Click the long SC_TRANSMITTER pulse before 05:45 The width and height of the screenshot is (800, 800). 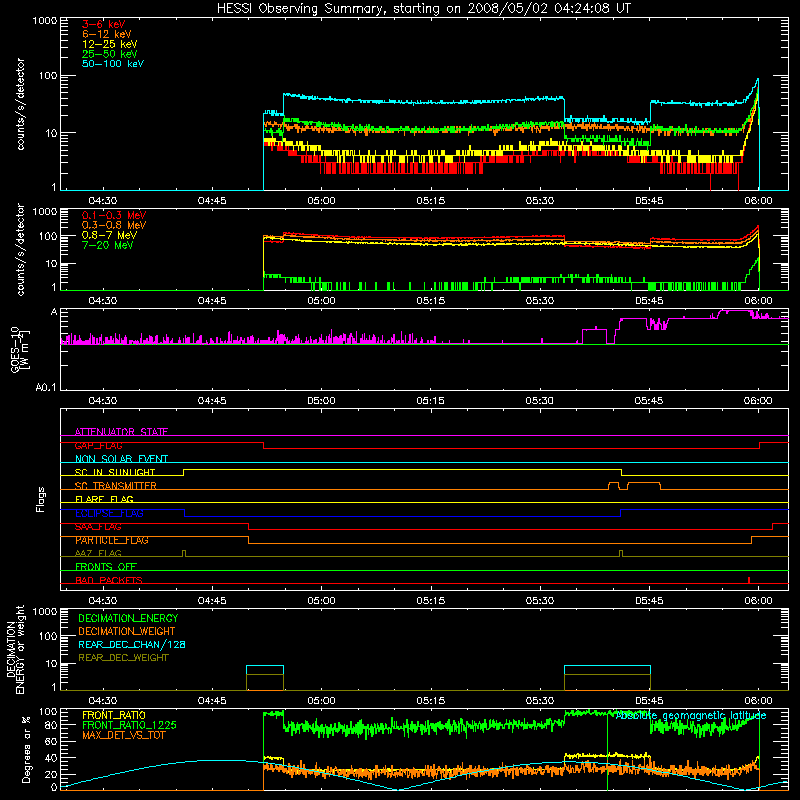tap(644, 486)
